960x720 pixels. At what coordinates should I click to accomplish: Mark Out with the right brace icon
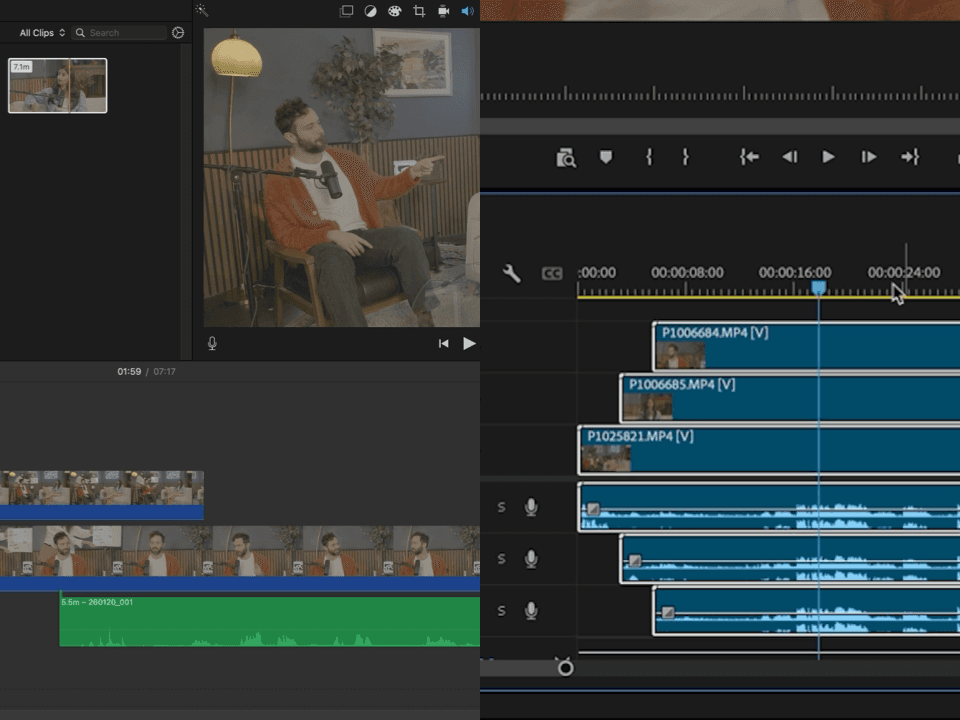(x=685, y=157)
